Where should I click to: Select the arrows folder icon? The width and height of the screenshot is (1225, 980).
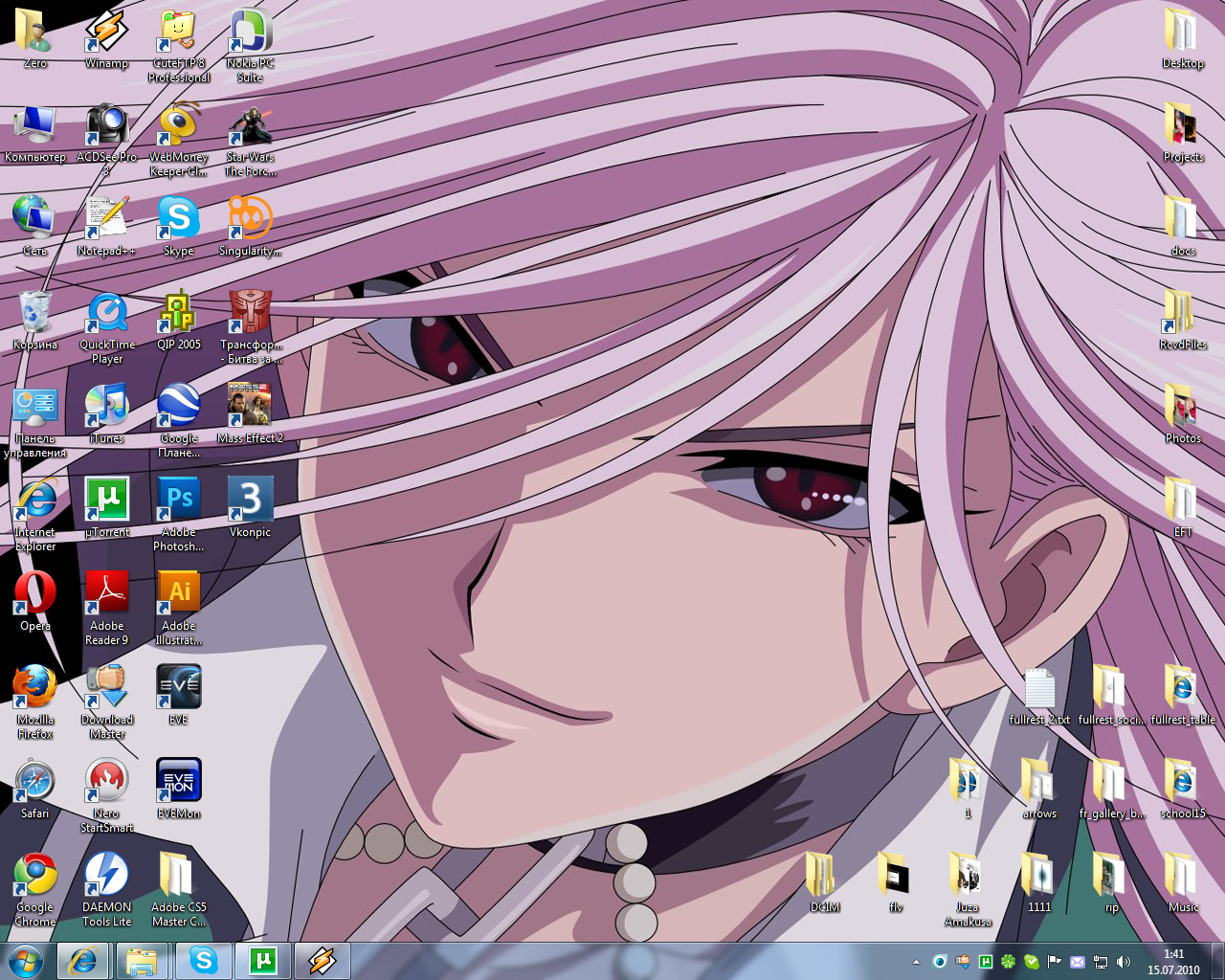point(1039,789)
